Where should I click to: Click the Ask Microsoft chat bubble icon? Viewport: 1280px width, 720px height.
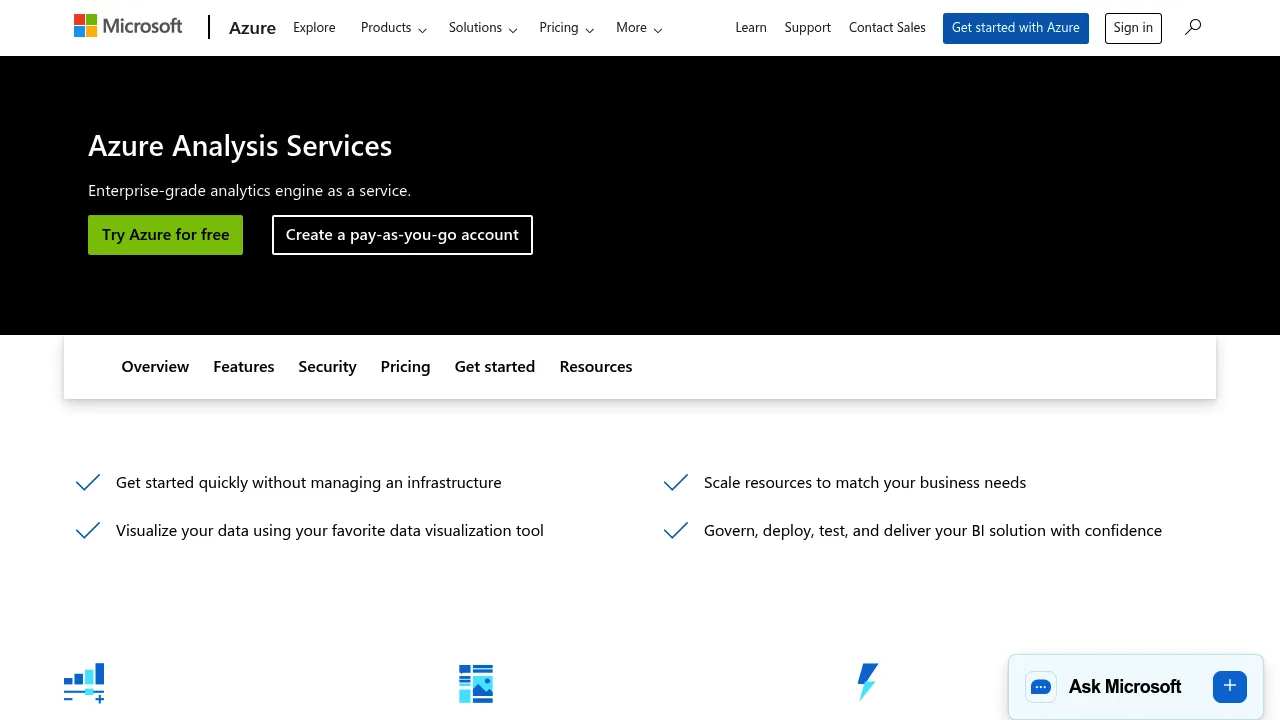pos(1041,687)
